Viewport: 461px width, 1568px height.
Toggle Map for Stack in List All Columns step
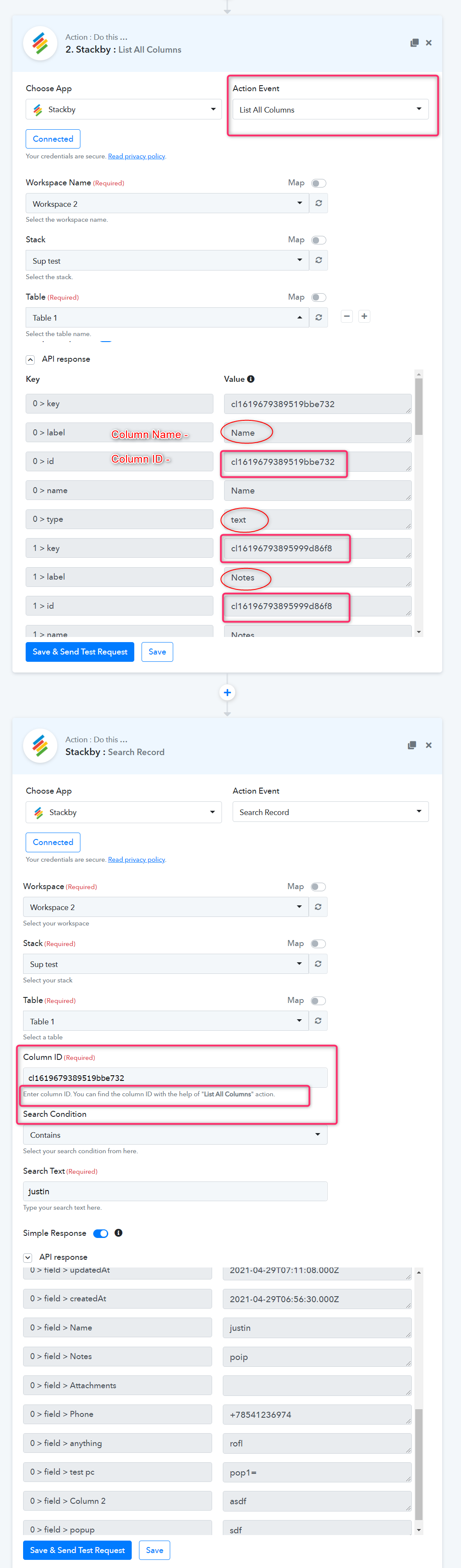tap(319, 241)
